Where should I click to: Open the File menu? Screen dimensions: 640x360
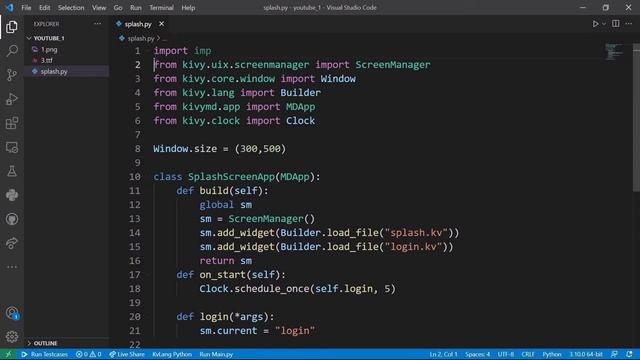(26, 8)
